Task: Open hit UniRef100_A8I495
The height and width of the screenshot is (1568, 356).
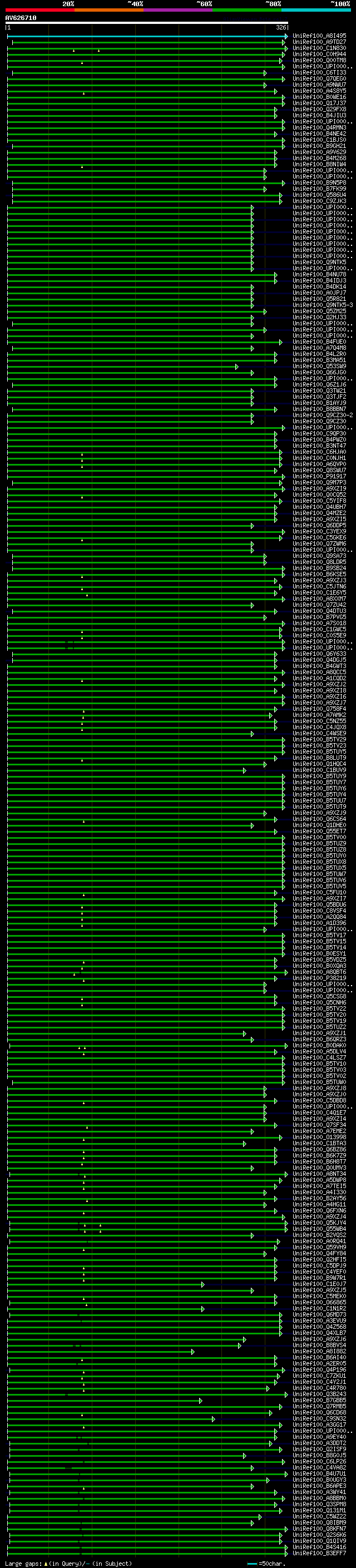Action: (319, 36)
